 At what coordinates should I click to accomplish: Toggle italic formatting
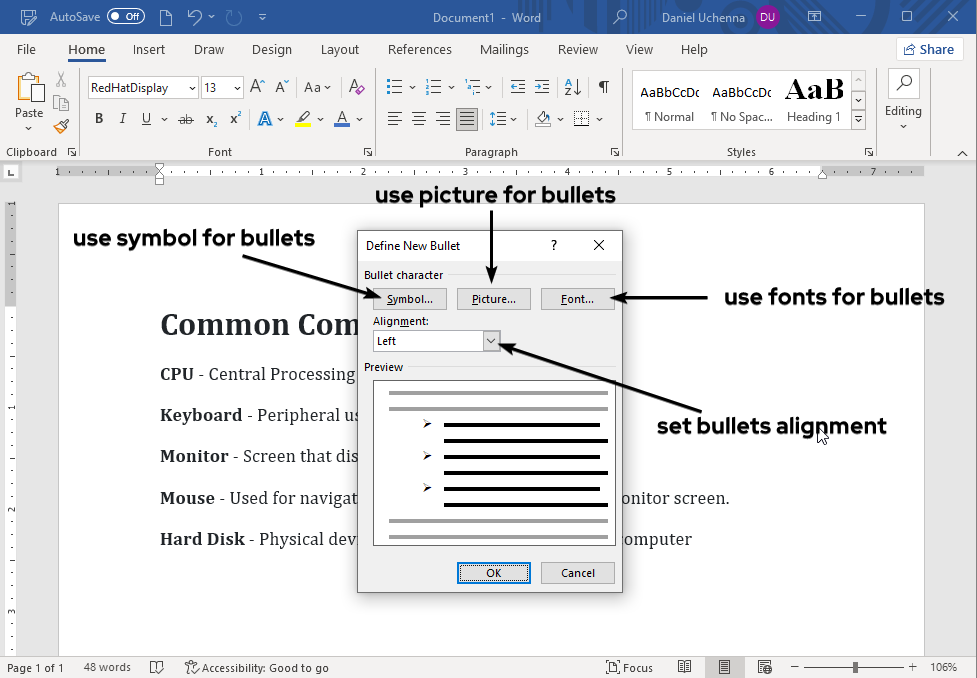[x=121, y=118]
